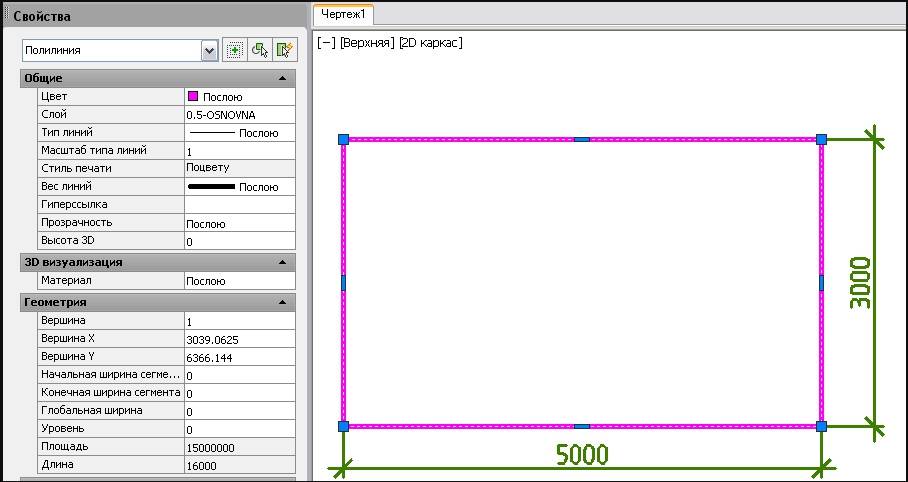Click the Вершина X value field
The width and height of the screenshot is (908, 482).
click(240, 339)
